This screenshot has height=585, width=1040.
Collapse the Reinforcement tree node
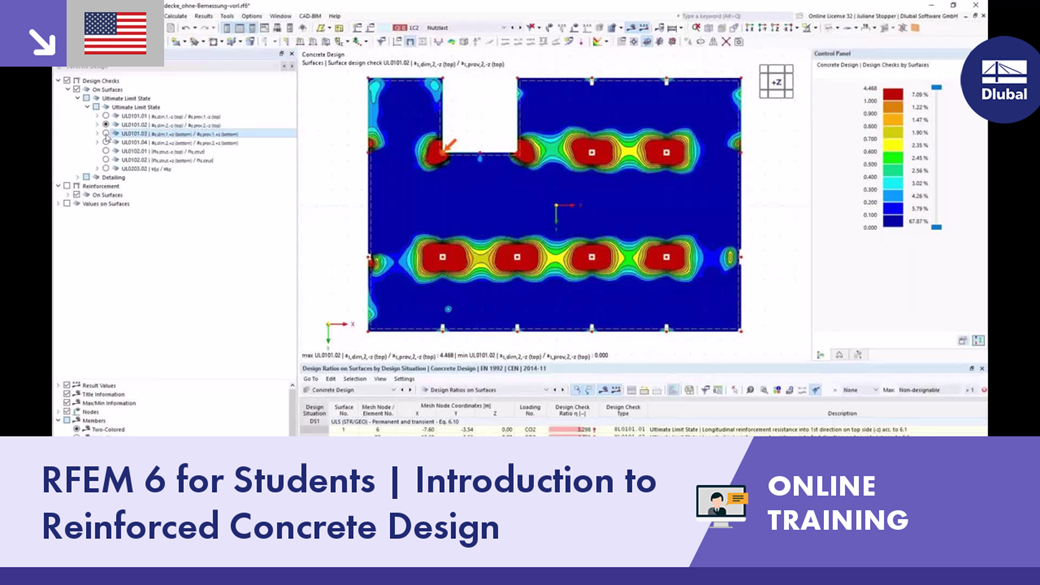click(x=58, y=186)
